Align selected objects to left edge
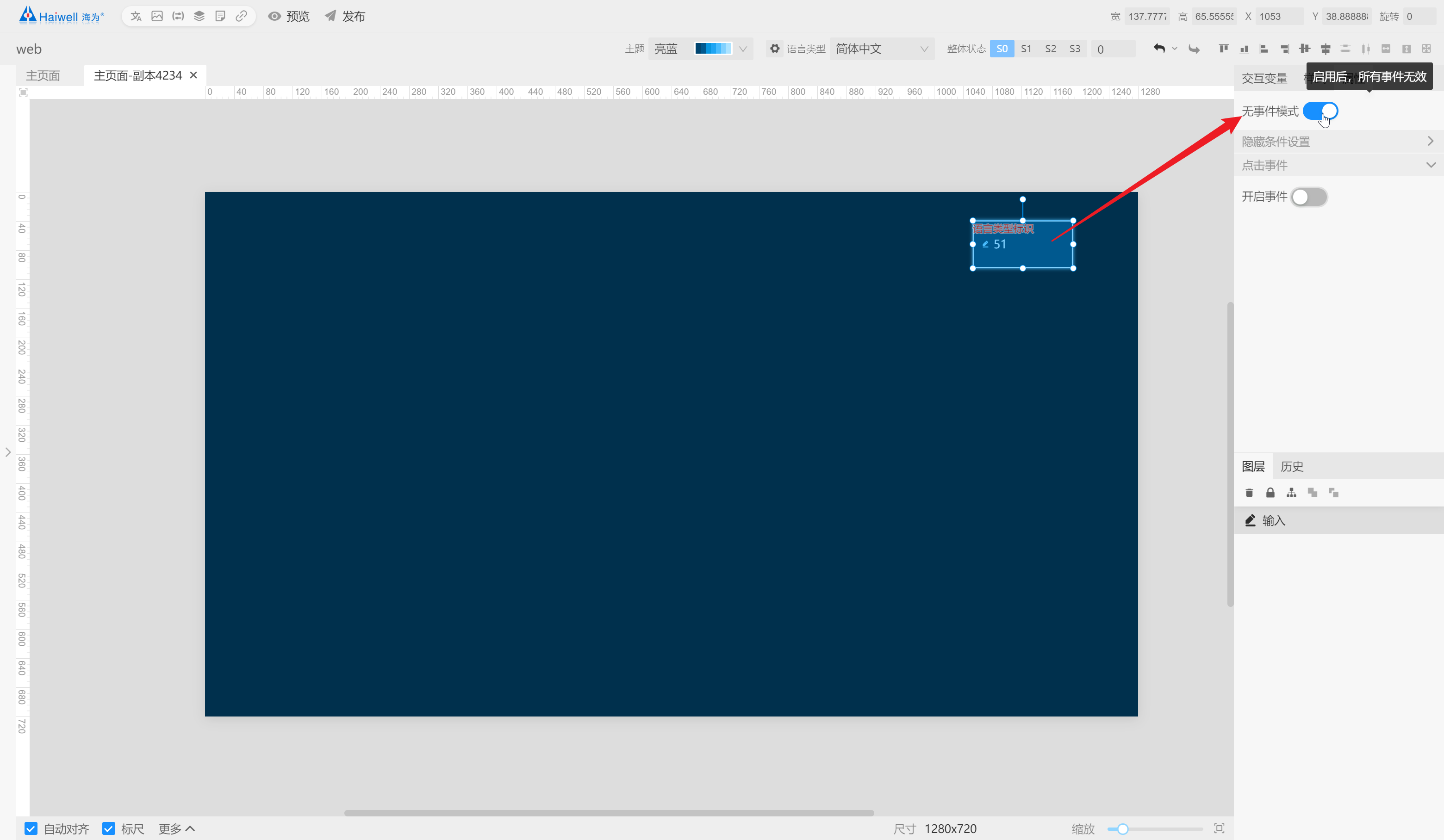The image size is (1444, 840). click(x=1264, y=49)
